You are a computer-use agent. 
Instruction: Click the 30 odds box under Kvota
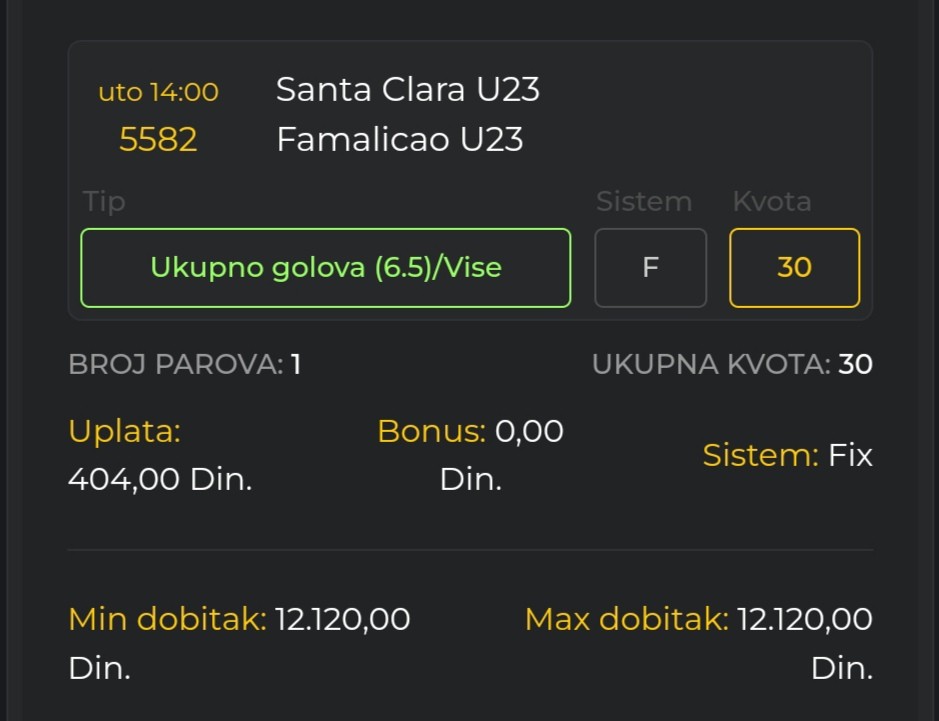[794, 268]
